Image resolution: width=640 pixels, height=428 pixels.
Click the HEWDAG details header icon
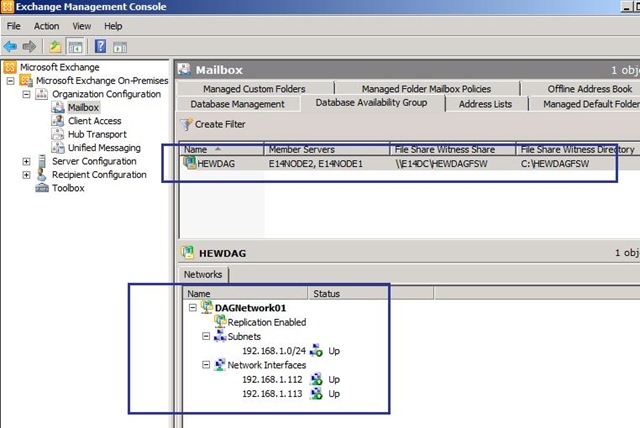point(187,253)
